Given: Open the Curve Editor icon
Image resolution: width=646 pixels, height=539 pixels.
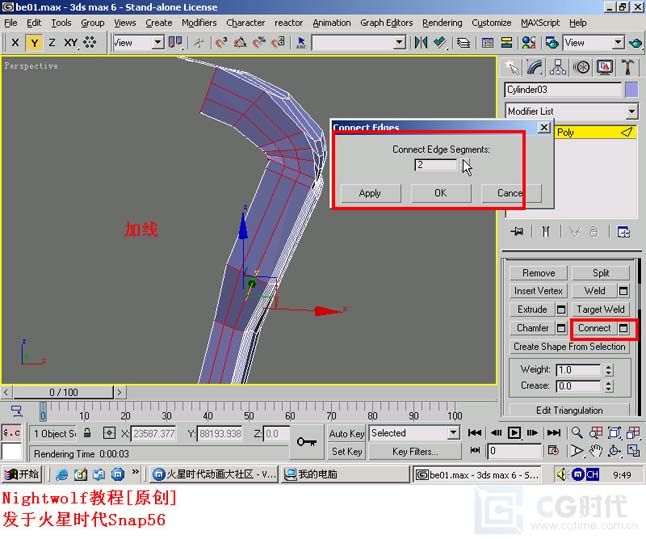Looking at the screenshot, I should click(x=487, y=42).
